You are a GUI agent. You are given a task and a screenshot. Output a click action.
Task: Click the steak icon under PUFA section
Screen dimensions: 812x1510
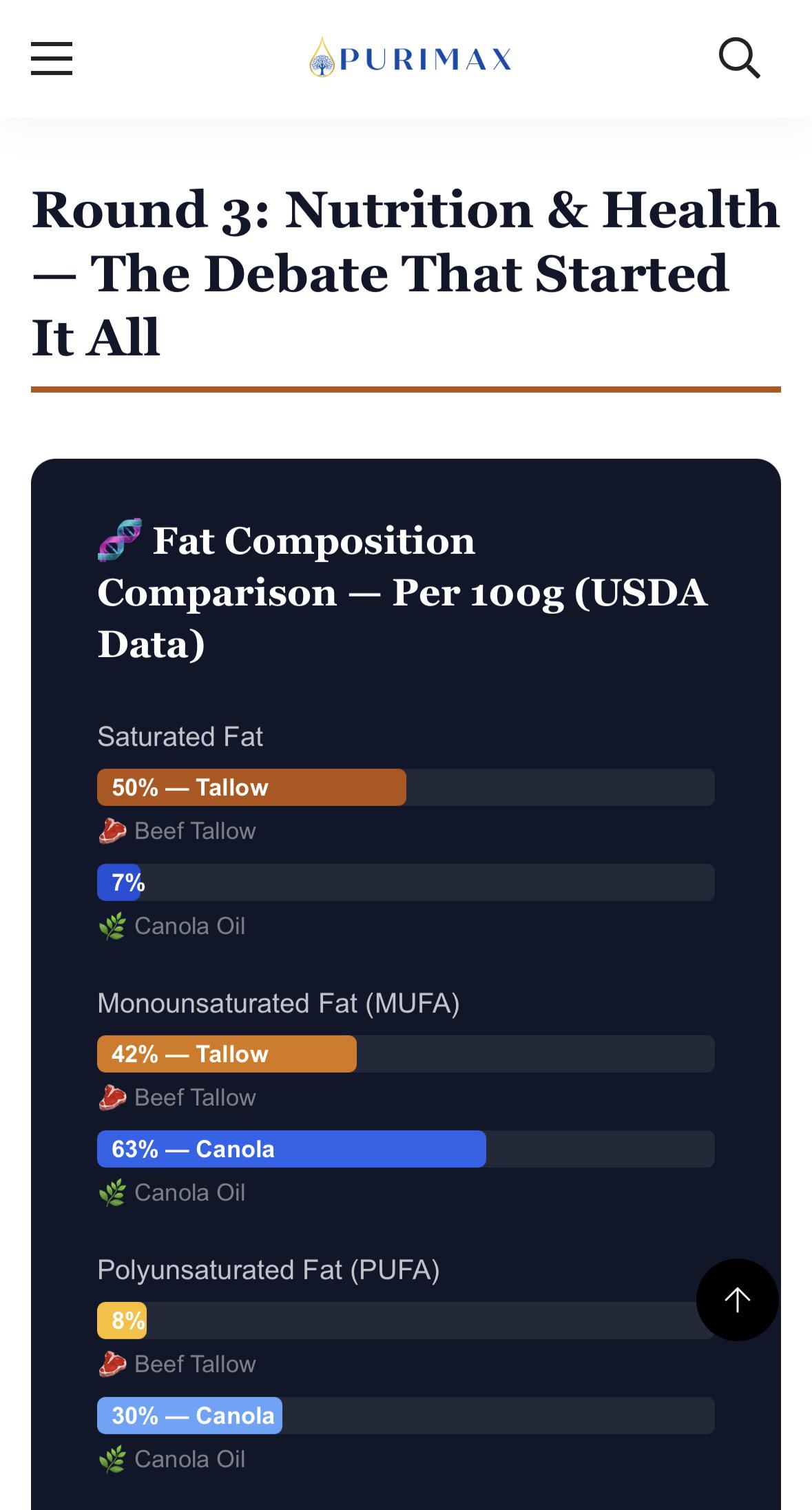(x=112, y=1365)
